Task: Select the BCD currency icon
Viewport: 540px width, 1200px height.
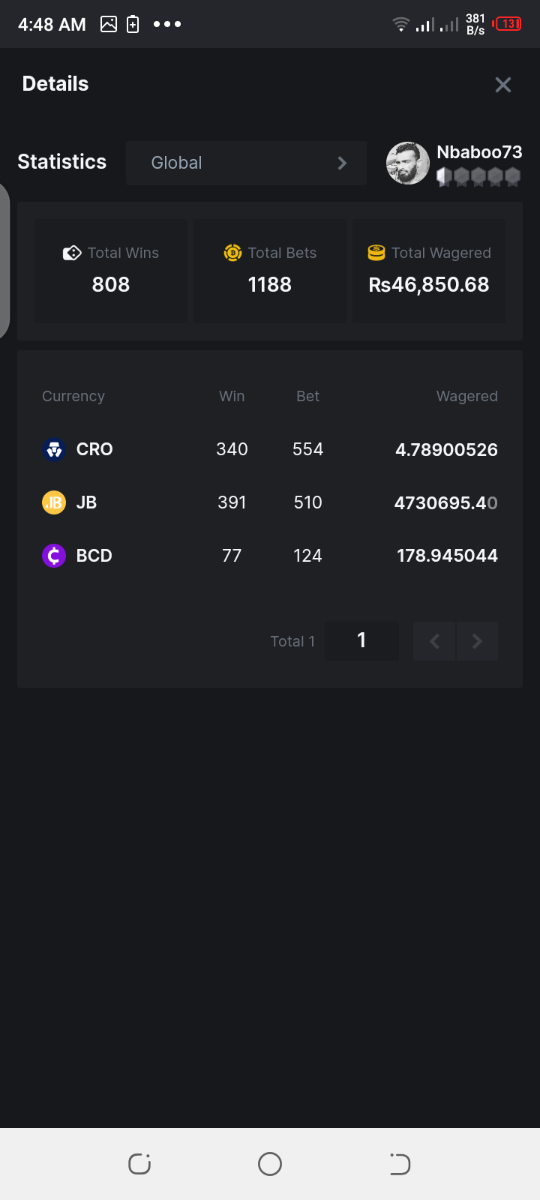Action: pos(54,555)
